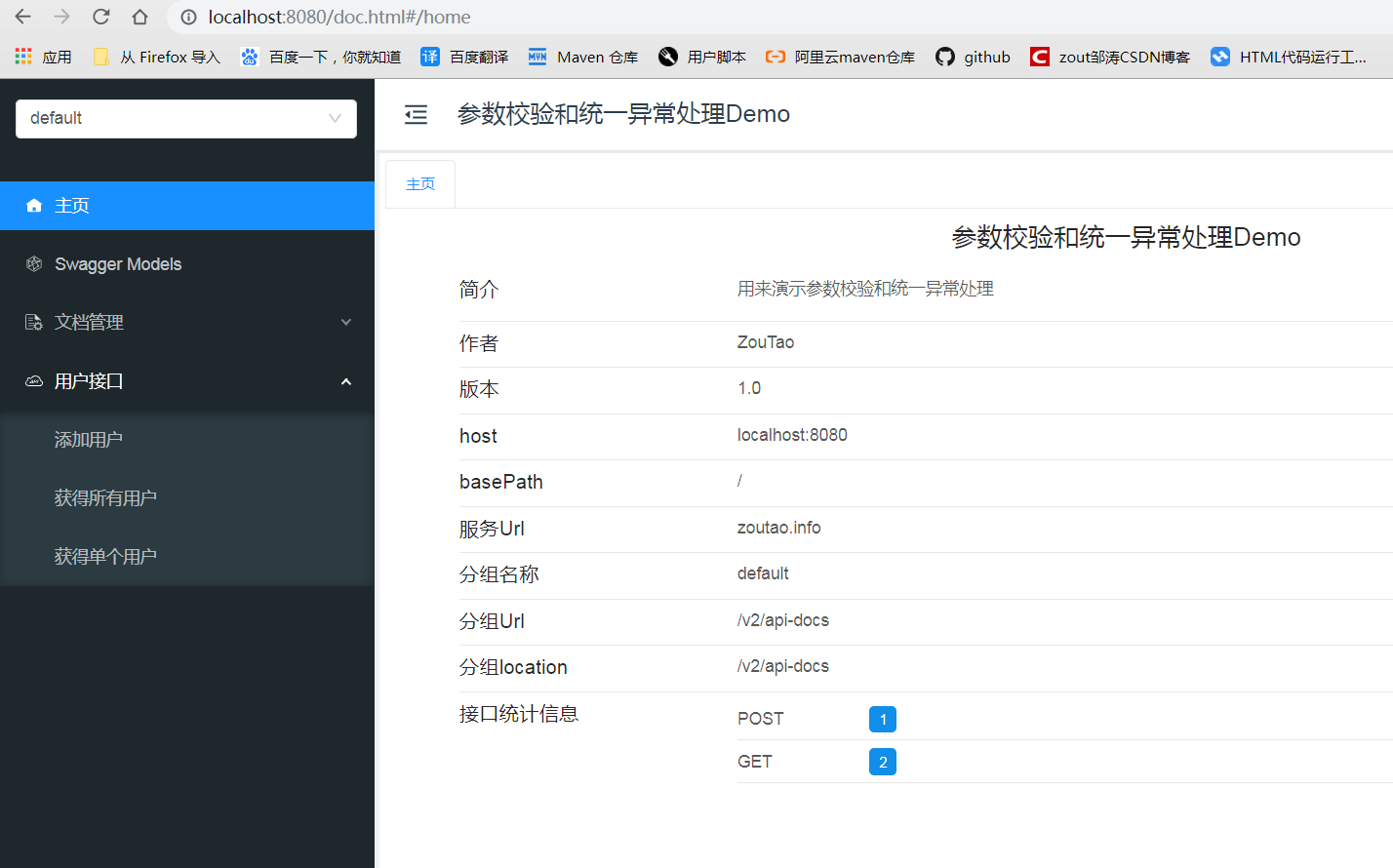
Task: Select 主页 in the sidebar
Action: pos(187,206)
